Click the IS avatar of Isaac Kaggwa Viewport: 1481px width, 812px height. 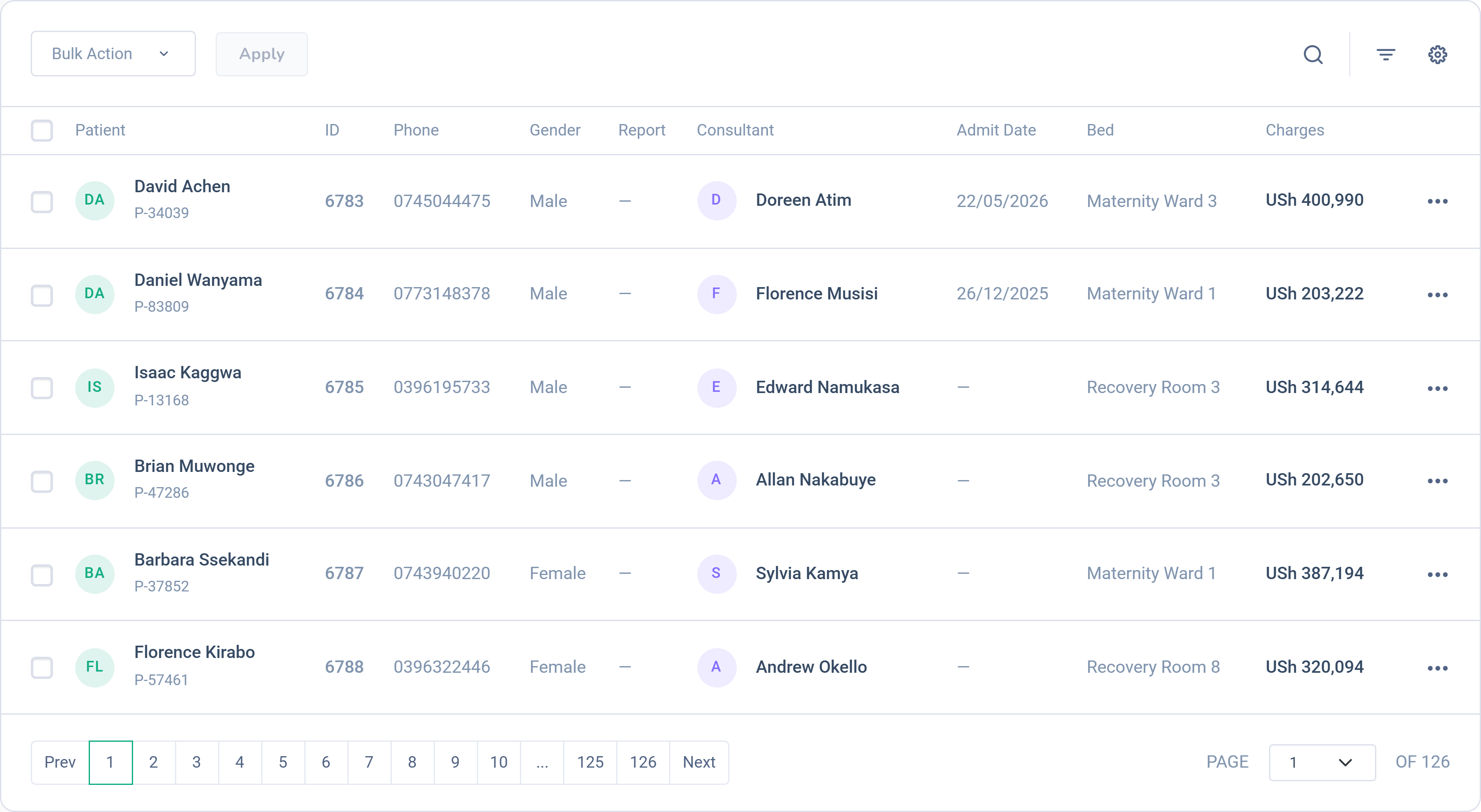click(95, 388)
